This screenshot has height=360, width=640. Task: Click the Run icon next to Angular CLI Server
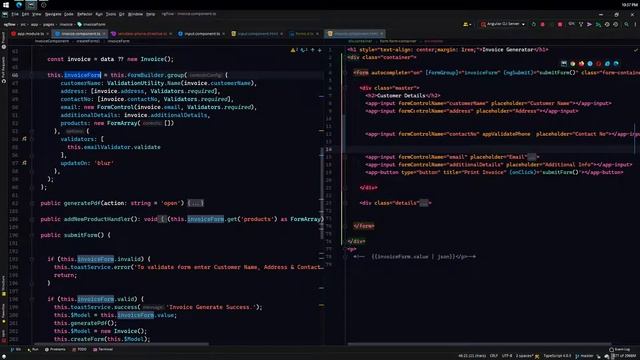(x=533, y=24)
